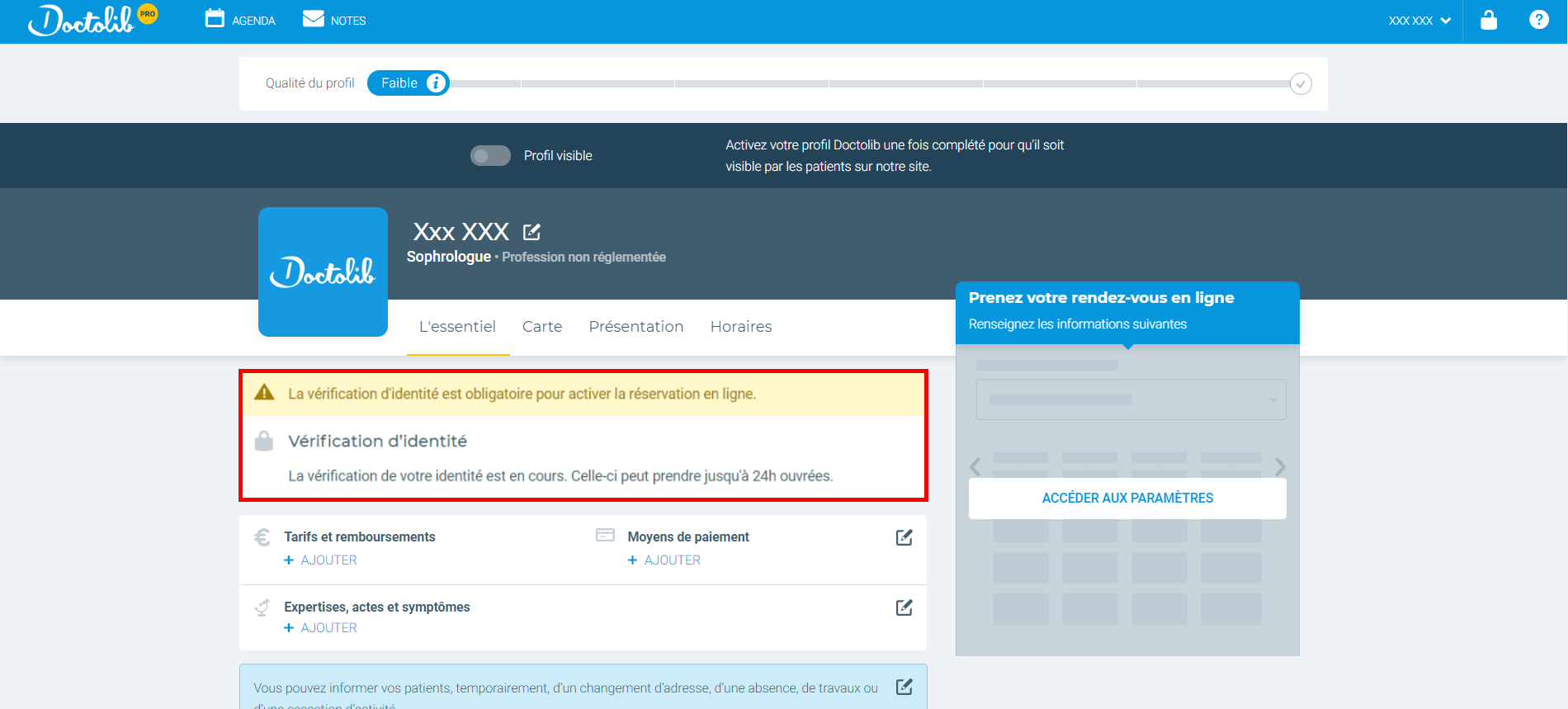Click 'Expertises, actes et symptômes' label
This screenshot has width=1568, height=709.
click(377, 607)
